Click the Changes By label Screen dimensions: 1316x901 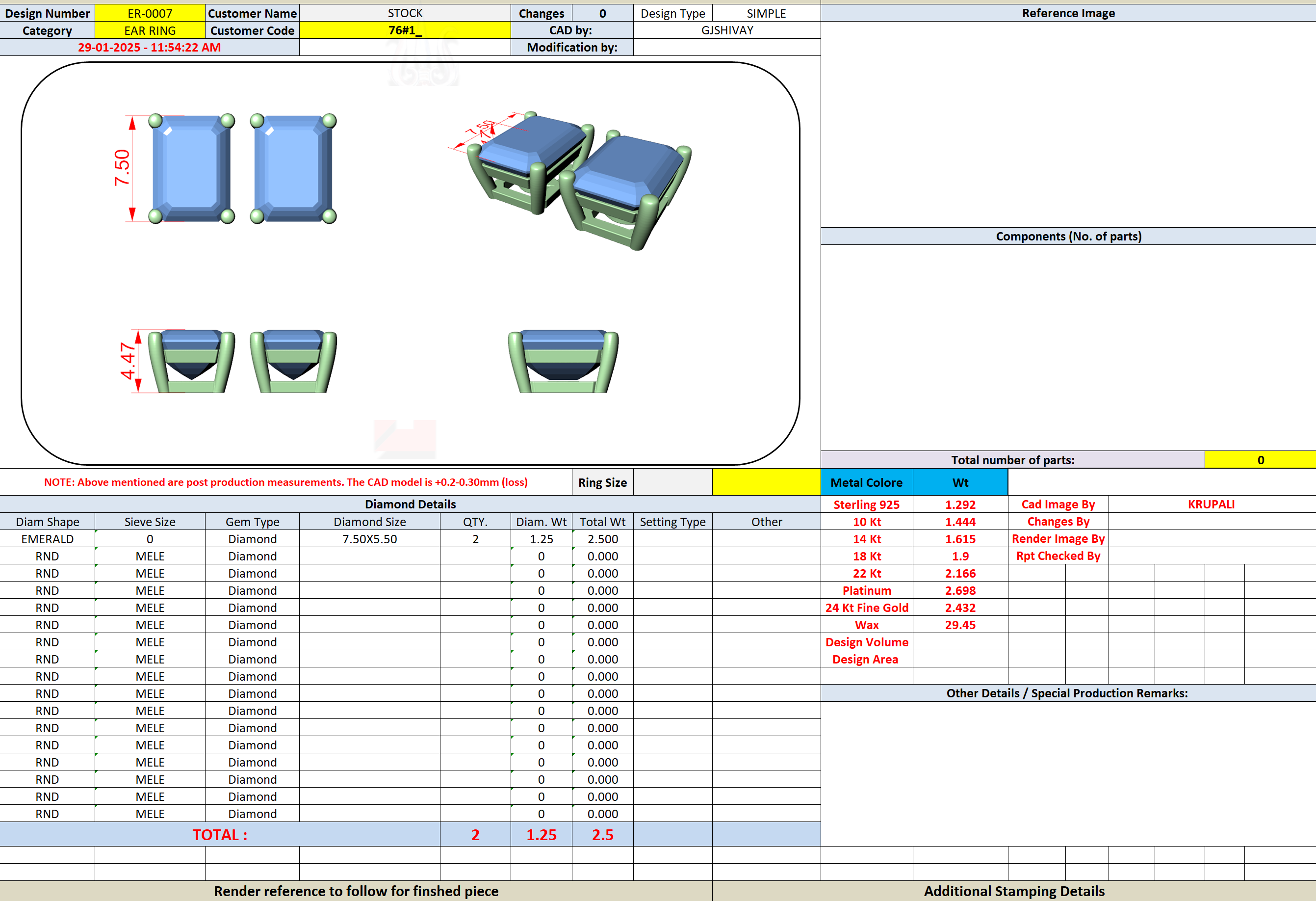click(x=1058, y=521)
